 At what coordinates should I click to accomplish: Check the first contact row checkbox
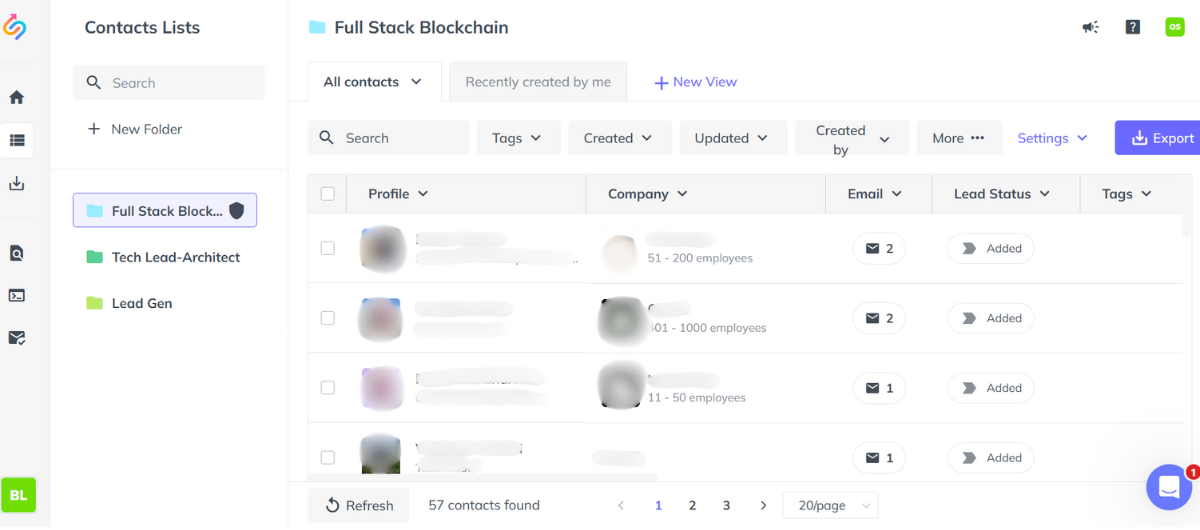[327, 248]
